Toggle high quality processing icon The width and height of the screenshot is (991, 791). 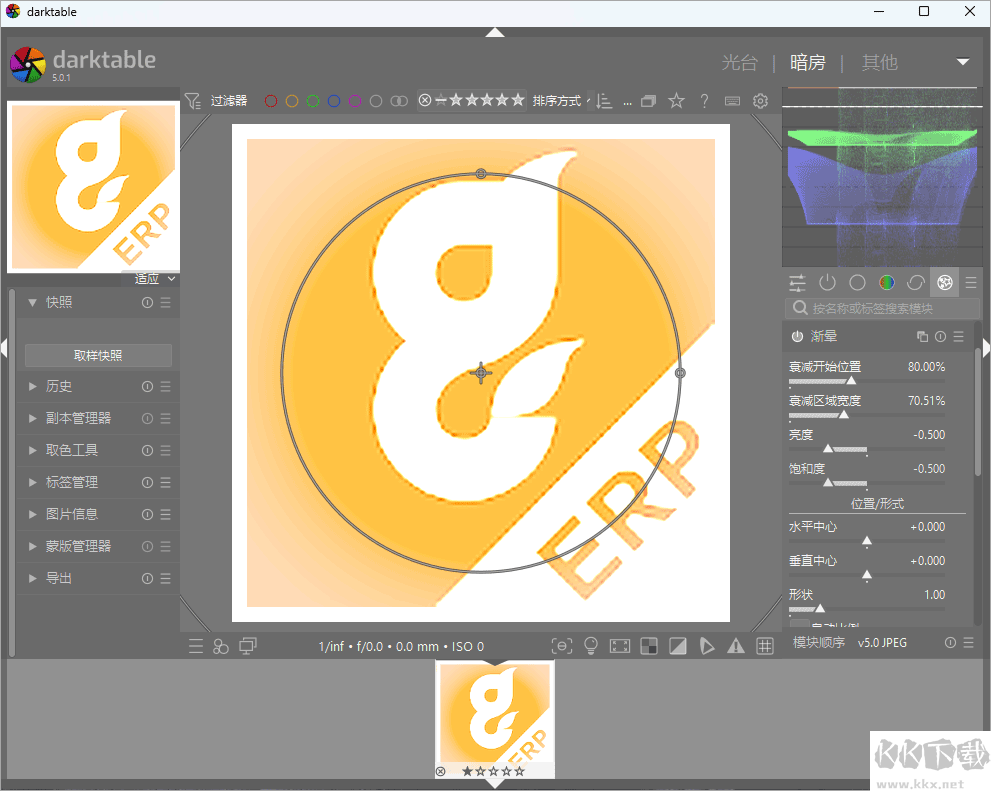point(619,646)
